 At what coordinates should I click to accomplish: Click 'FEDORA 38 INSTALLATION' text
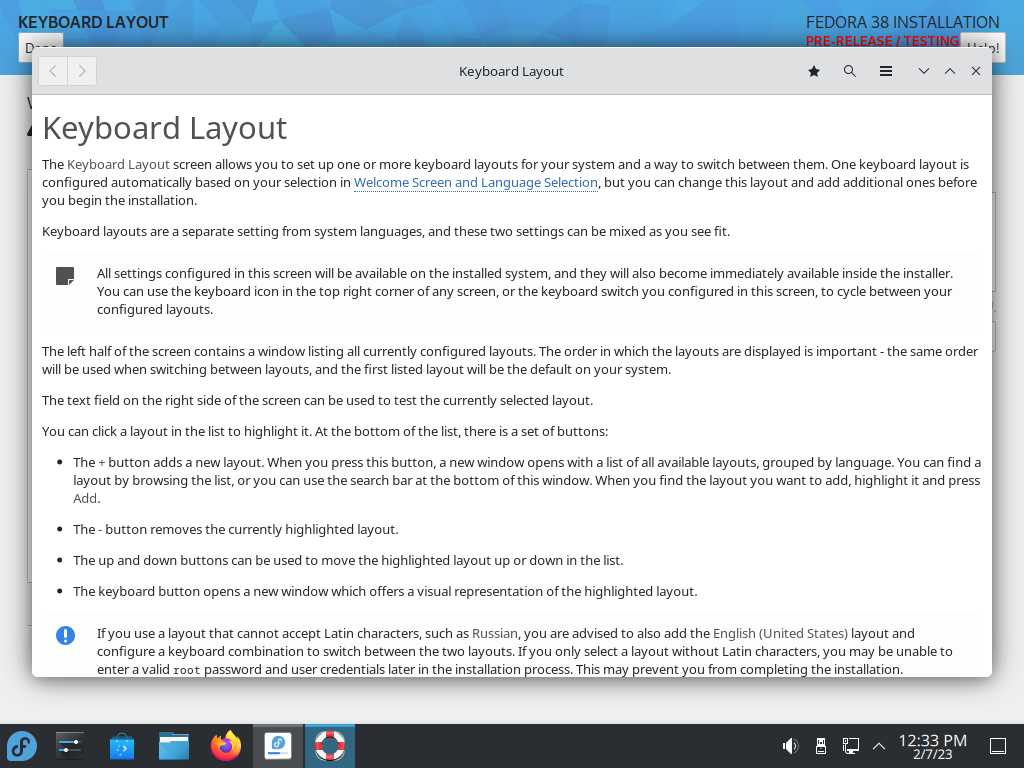(903, 22)
